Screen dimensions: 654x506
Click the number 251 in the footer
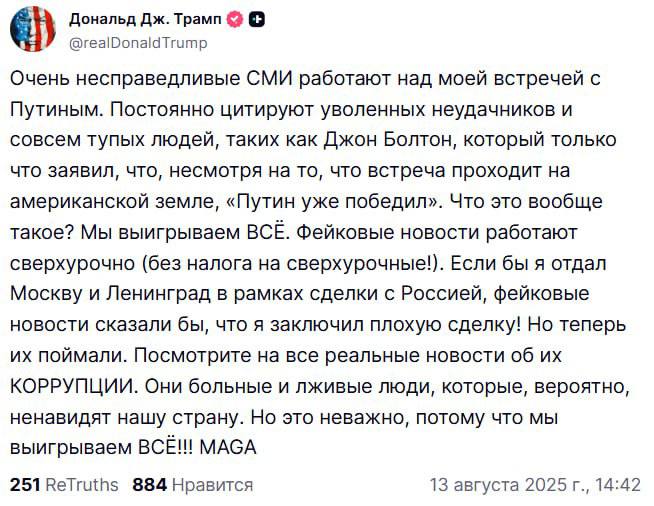pyautogui.click(x=25, y=485)
